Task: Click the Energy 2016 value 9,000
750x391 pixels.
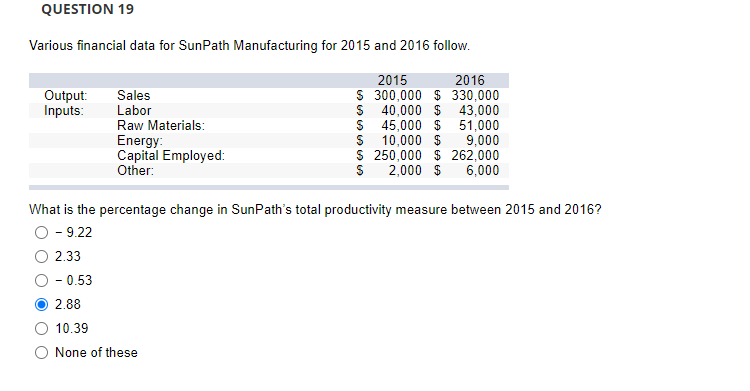Action: (483, 140)
